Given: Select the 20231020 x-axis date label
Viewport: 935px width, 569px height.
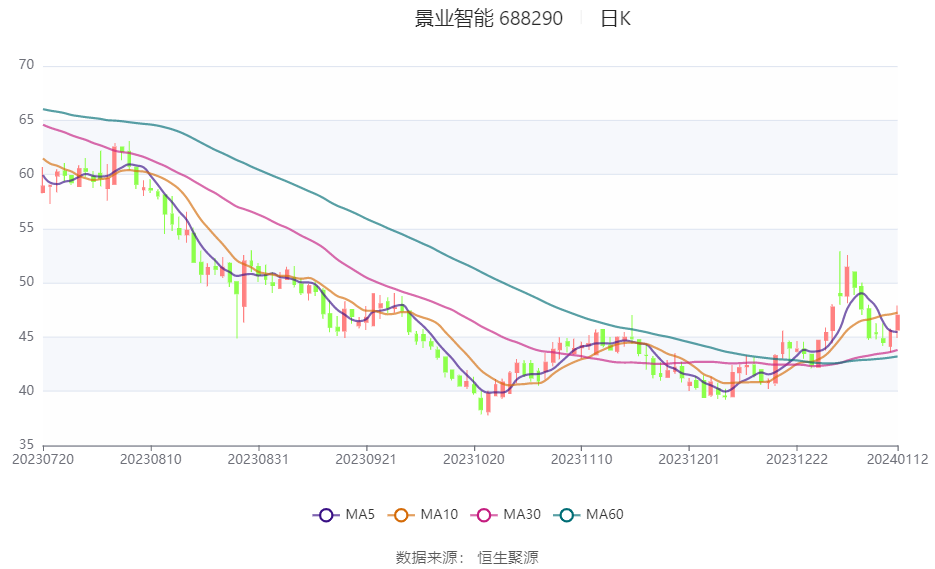Looking at the screenshot, I should coord(474,459).
